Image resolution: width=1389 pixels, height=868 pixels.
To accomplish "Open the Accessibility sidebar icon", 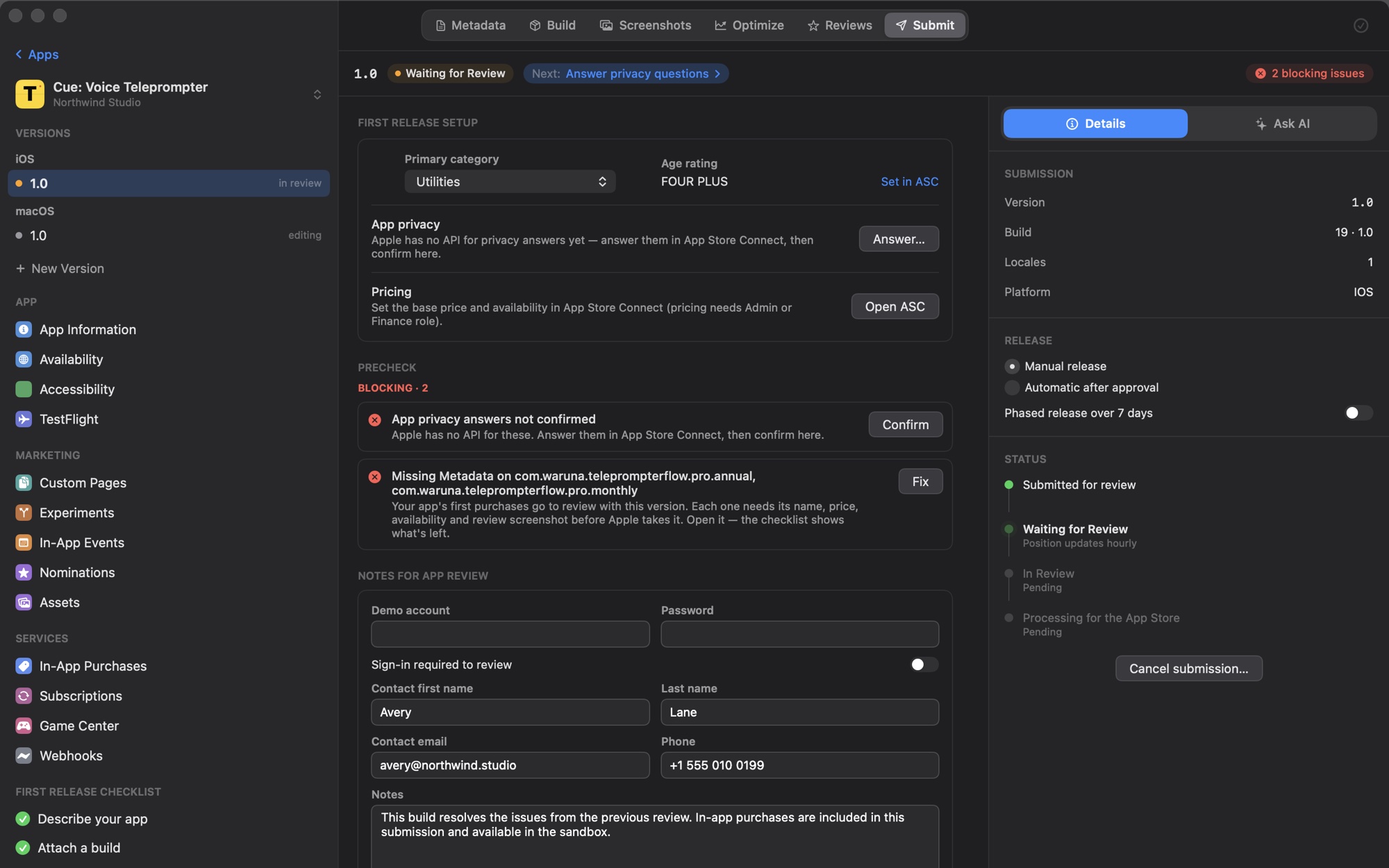I will 24,390.
